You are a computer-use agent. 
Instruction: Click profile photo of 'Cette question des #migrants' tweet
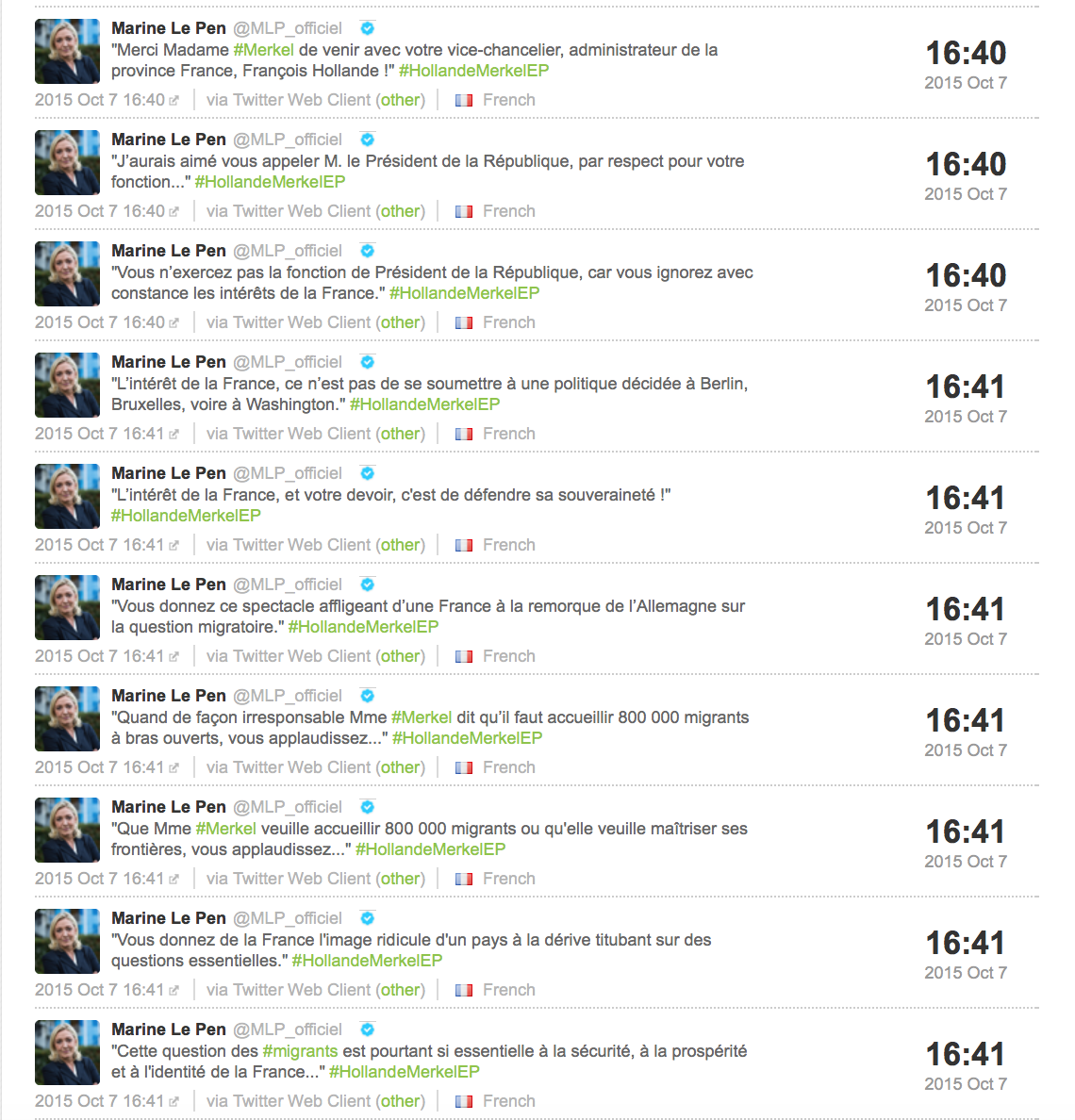tap(67, 1053)
